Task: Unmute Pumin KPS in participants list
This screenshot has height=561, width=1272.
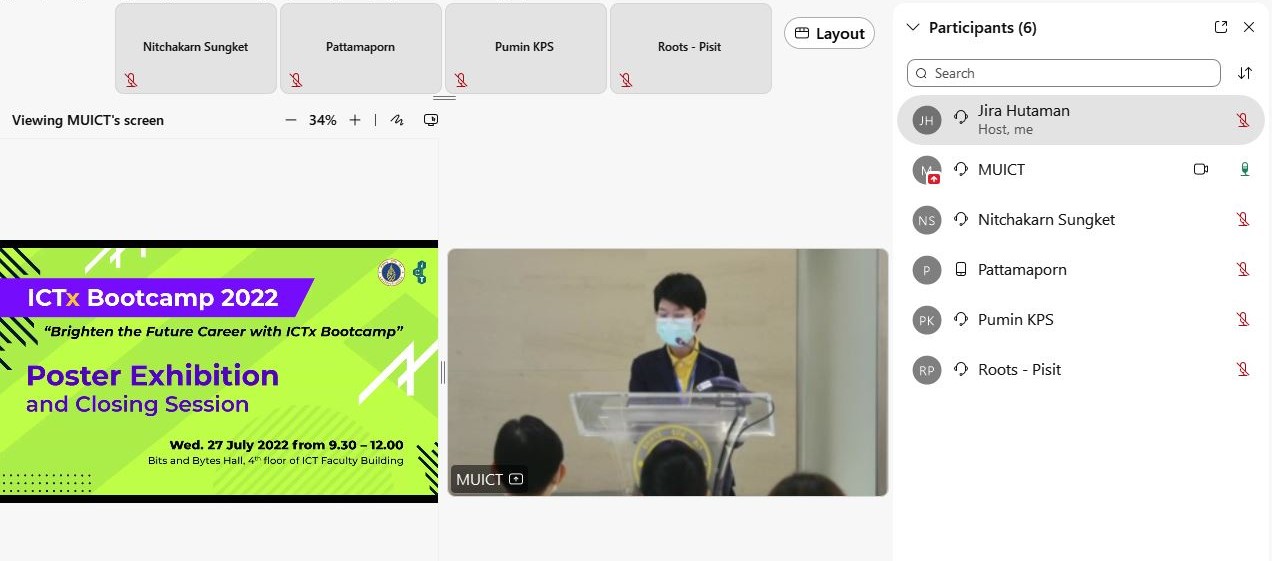Action: [1243, 320]
